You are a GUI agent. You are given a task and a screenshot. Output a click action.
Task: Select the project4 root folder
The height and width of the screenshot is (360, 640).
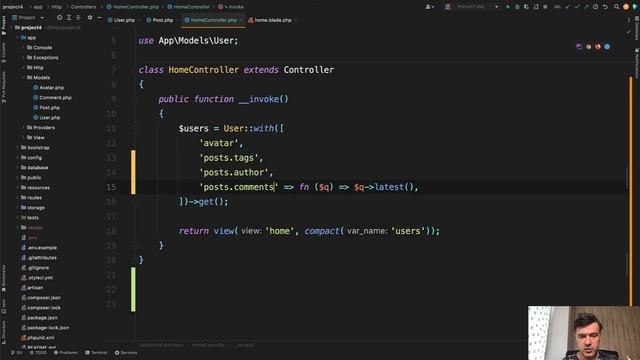click(31, 27)
